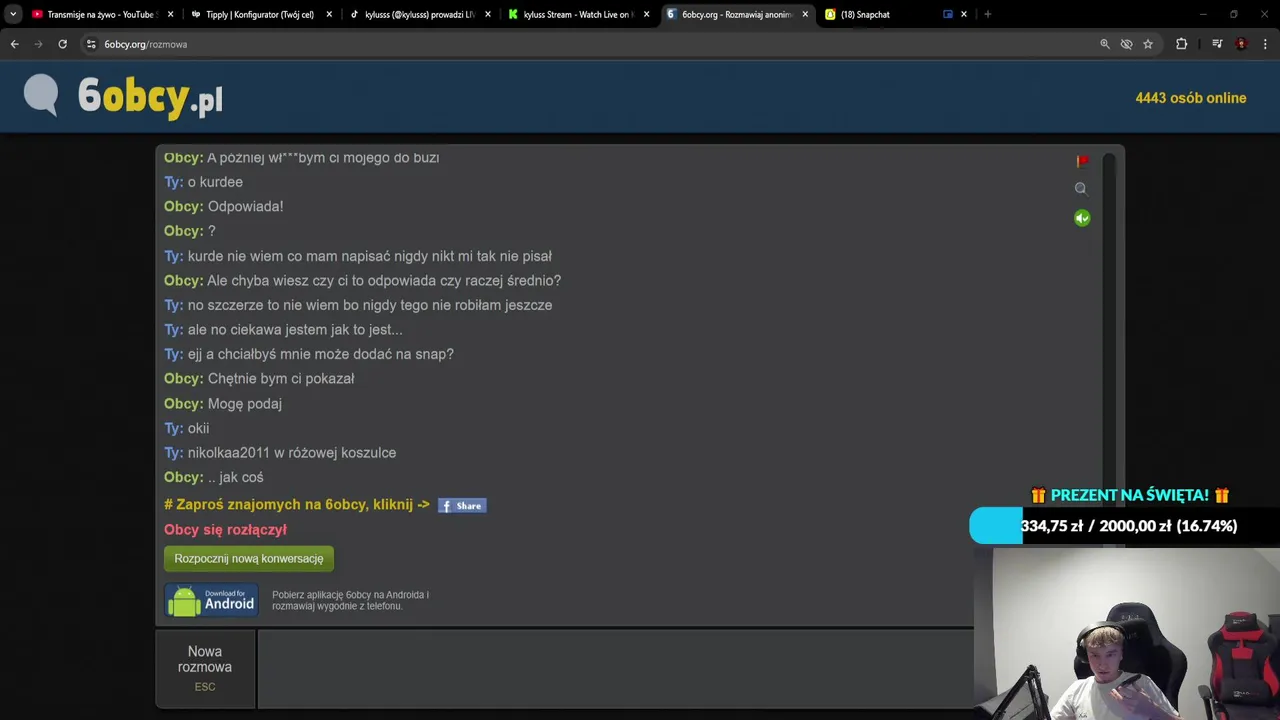This screenshot has width=1280, height=720.
Task: Close the 6obcy.org tab
Action: [x=805, y=14]
